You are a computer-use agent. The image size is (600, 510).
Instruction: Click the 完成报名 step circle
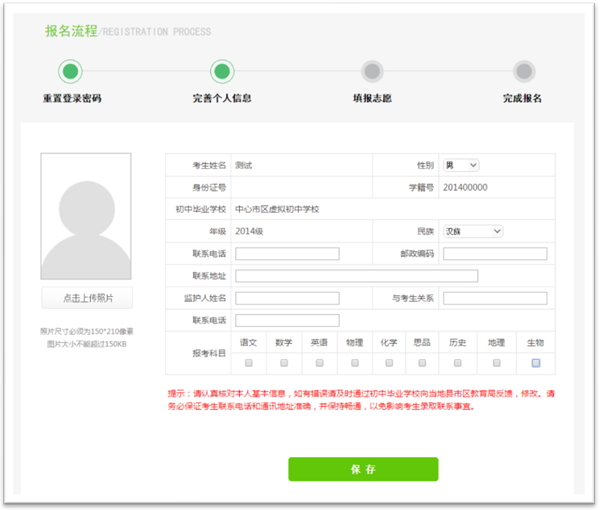pyautogui.click(x=523, y=71)
